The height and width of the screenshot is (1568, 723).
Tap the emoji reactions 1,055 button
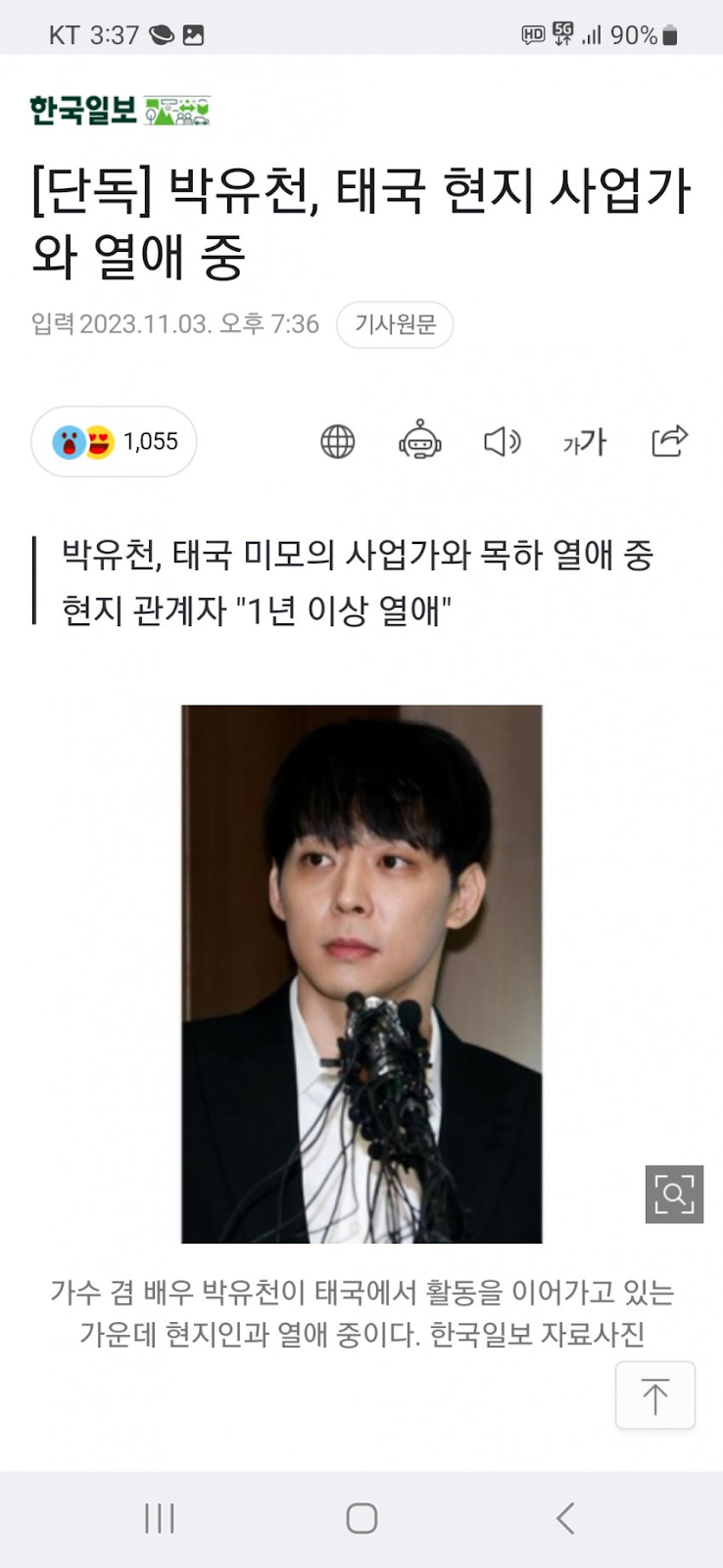tap(114, 442)
